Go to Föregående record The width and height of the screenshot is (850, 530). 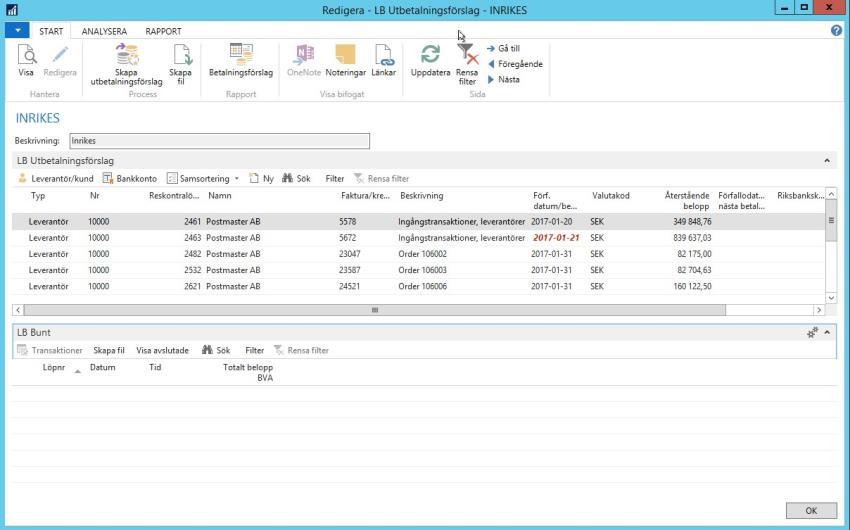point(515,64)
